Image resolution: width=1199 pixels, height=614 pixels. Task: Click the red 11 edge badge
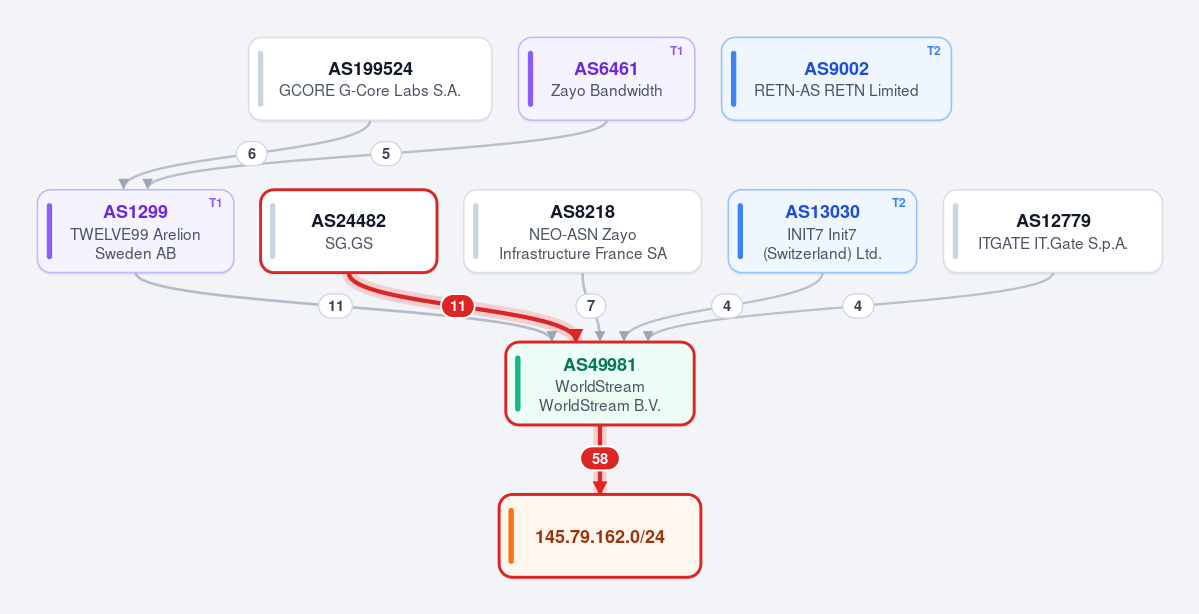pyautogui.click(x=457, y=307)
